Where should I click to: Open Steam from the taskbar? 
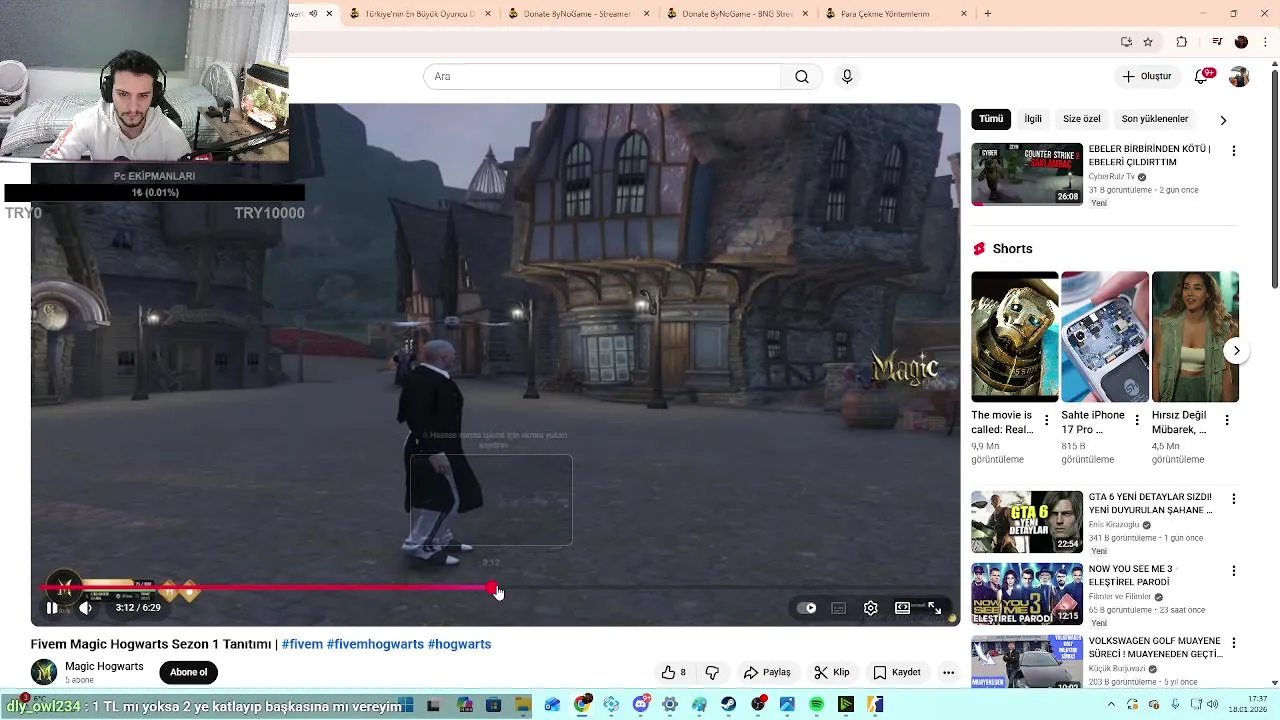tap(728, 705)
